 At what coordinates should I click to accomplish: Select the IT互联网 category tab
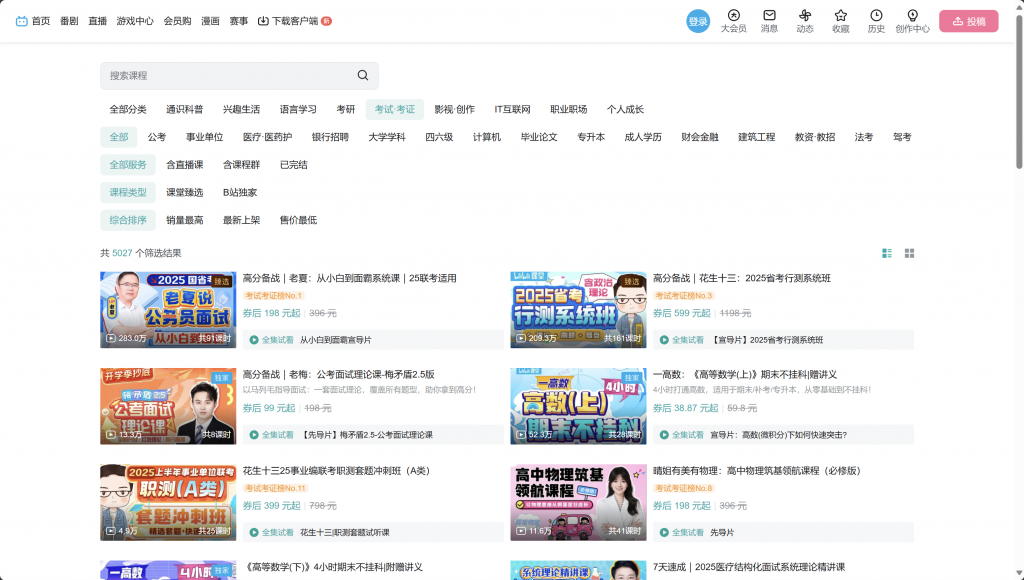513,109
